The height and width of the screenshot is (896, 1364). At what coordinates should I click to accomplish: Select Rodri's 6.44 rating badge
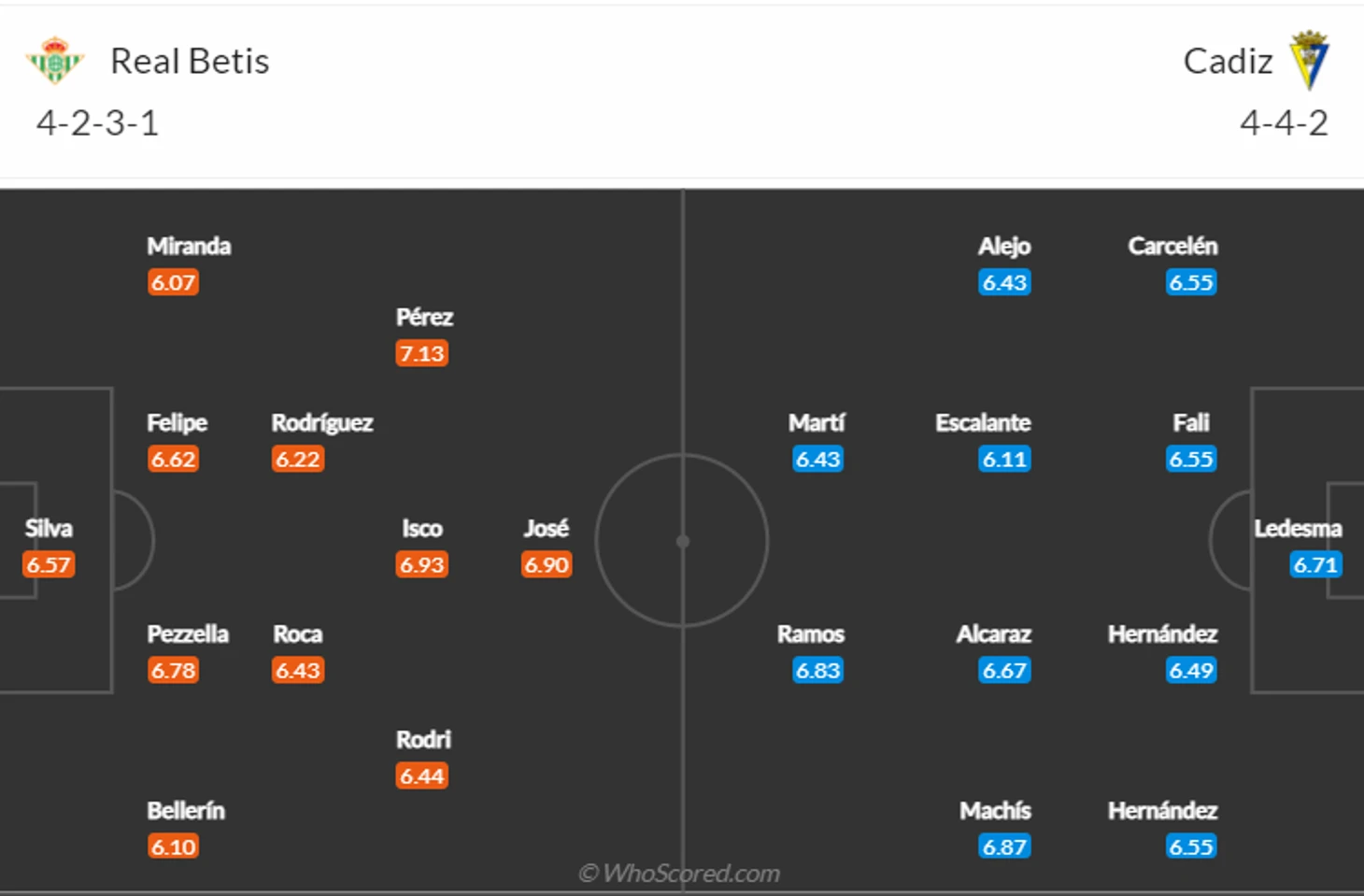[x=422, y=775]
